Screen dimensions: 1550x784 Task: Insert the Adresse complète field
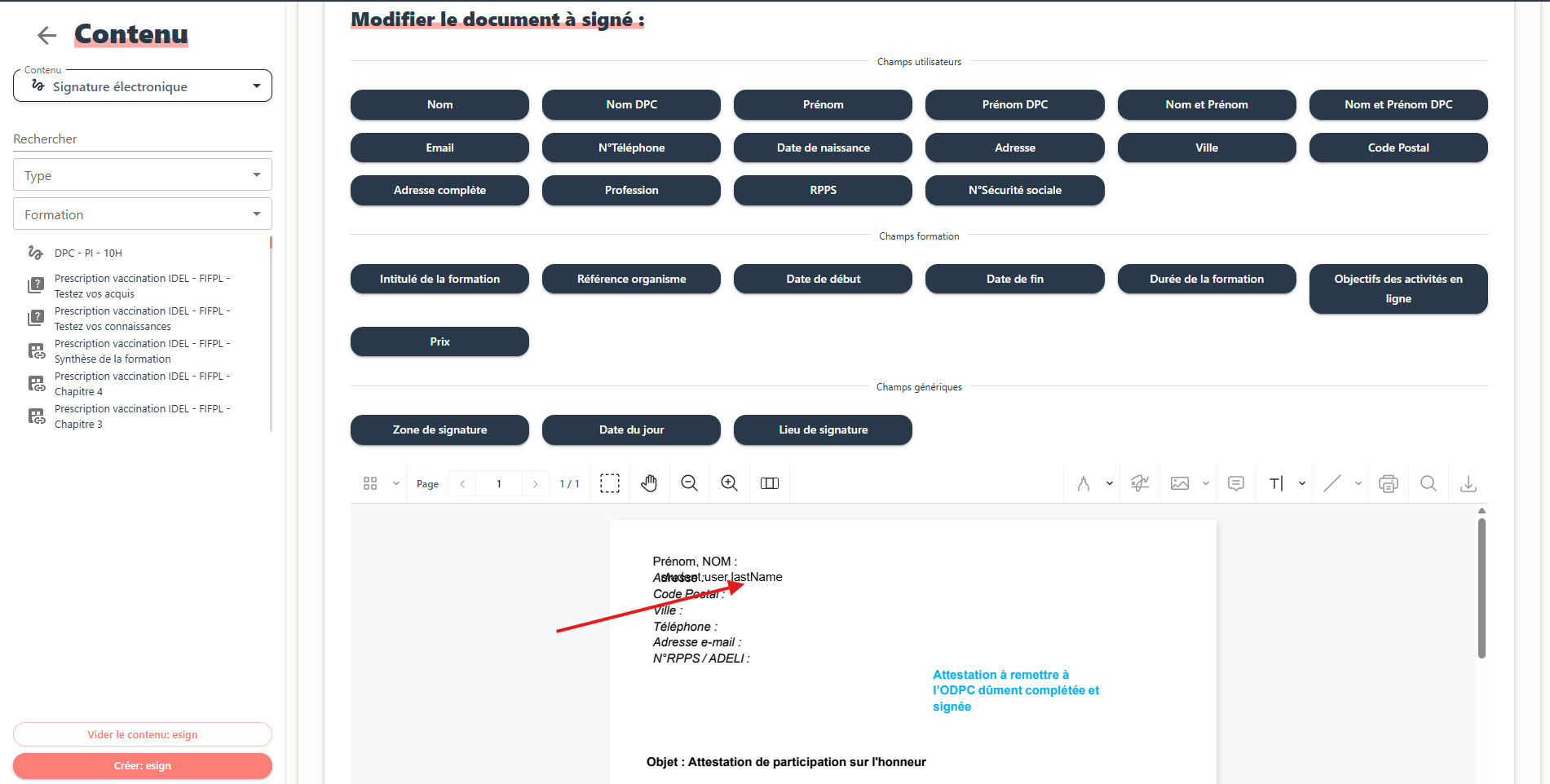[x=439, y=190]
